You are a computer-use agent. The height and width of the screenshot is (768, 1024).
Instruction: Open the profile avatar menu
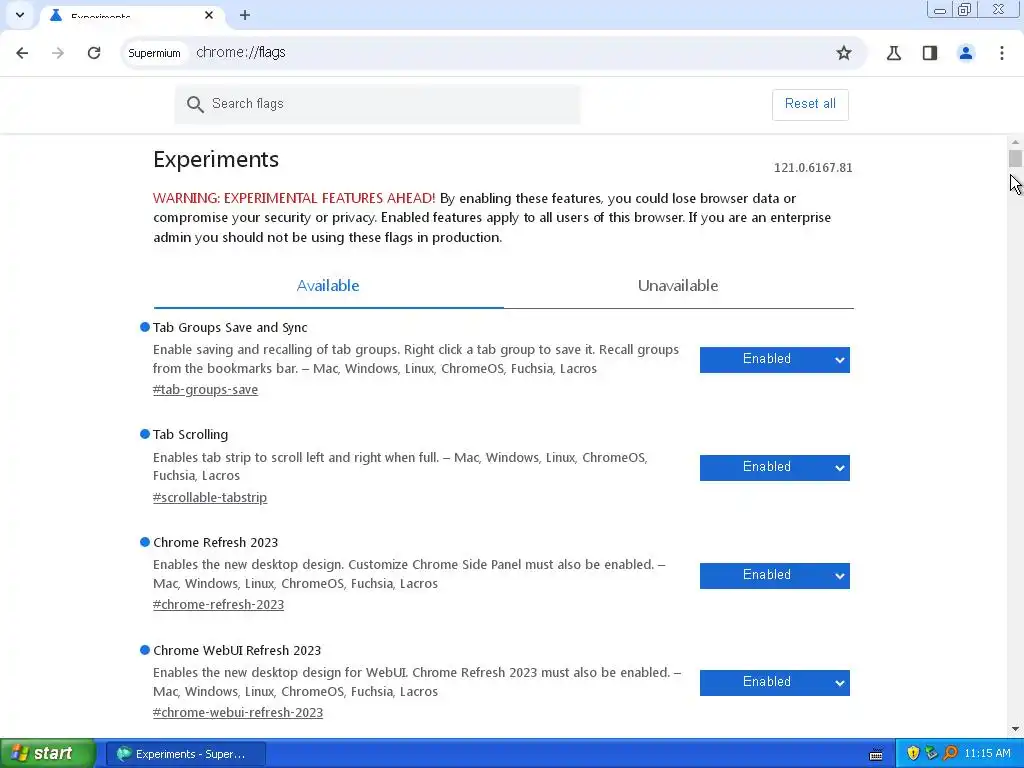[x=966, y=53]
